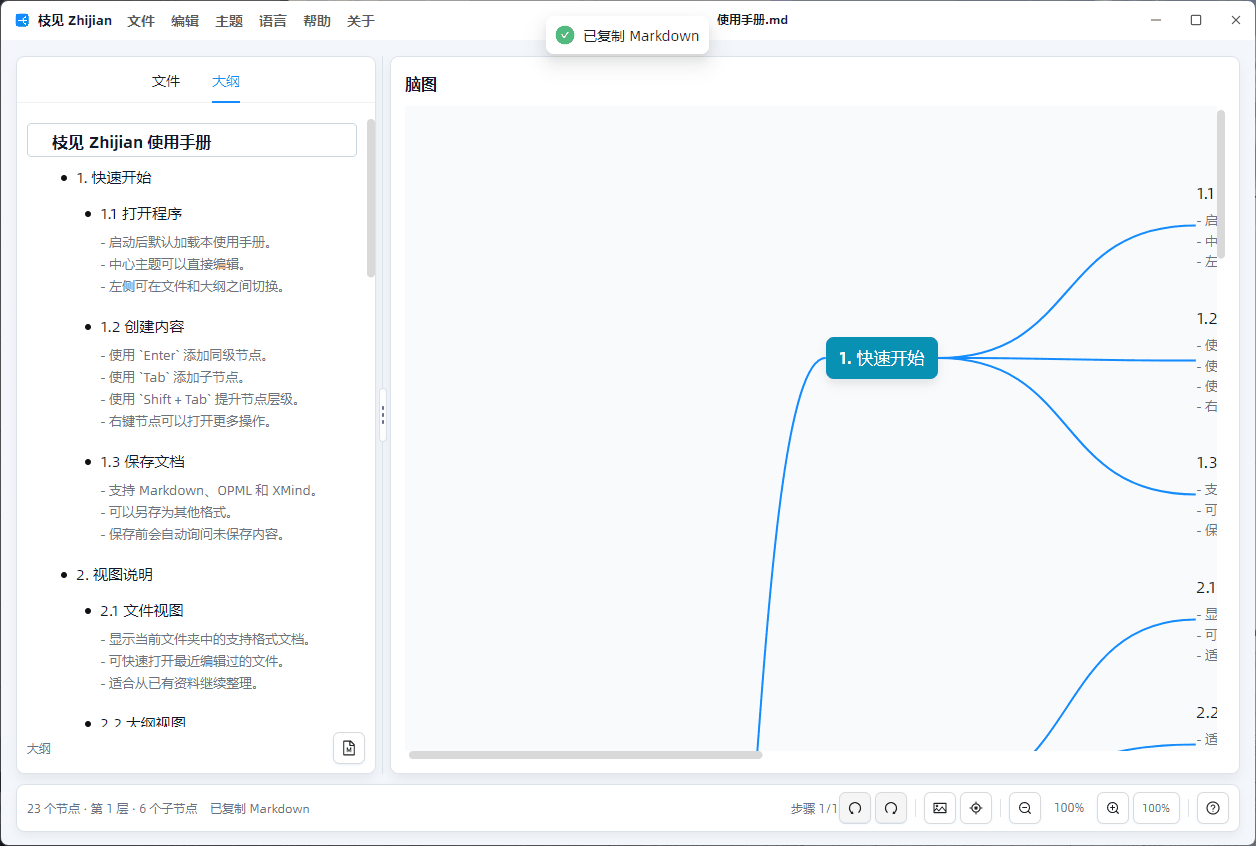Maximize the application window
The width and height of the screenshot is (1256, 846).
pyautogui.click(x=1195, y=20)
